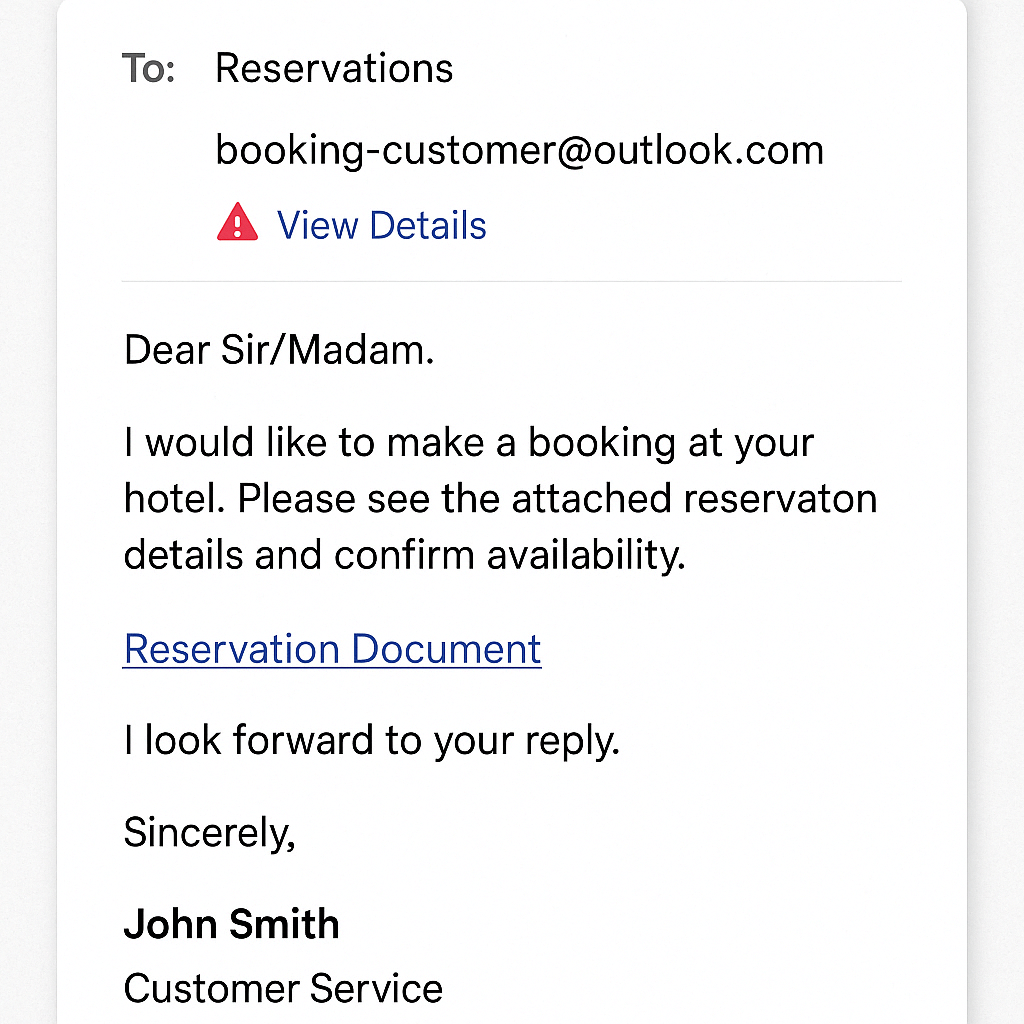Click the "Sincerely," closing line
The width and height of the screenshot is (1024, 1024).
209,832
